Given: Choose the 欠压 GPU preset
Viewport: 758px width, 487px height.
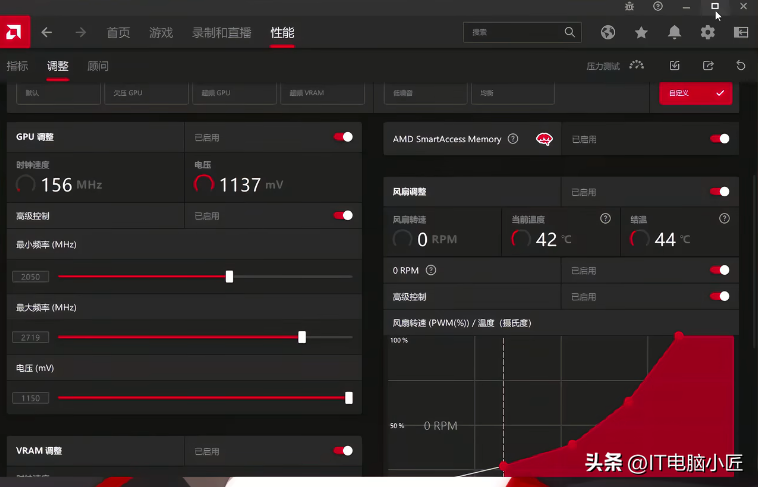Looking at the screenshot, I should (146, 93).
